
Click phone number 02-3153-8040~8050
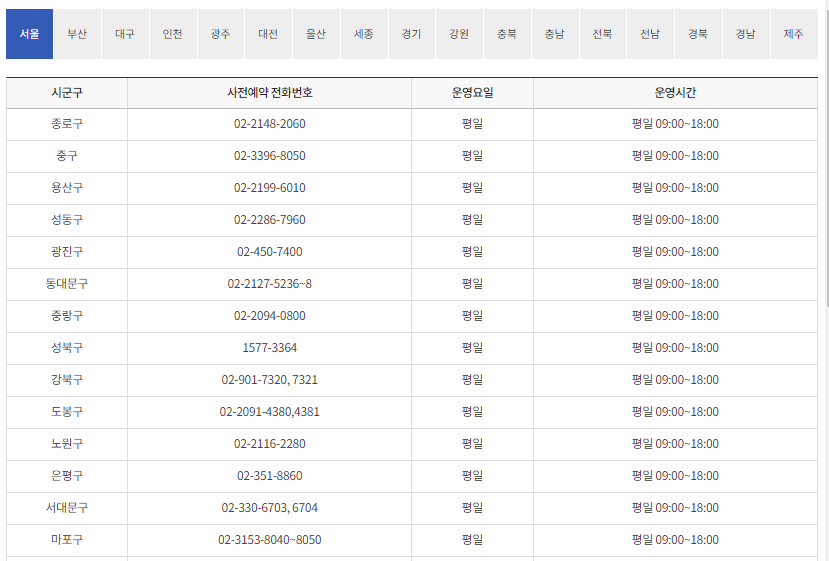270,540
